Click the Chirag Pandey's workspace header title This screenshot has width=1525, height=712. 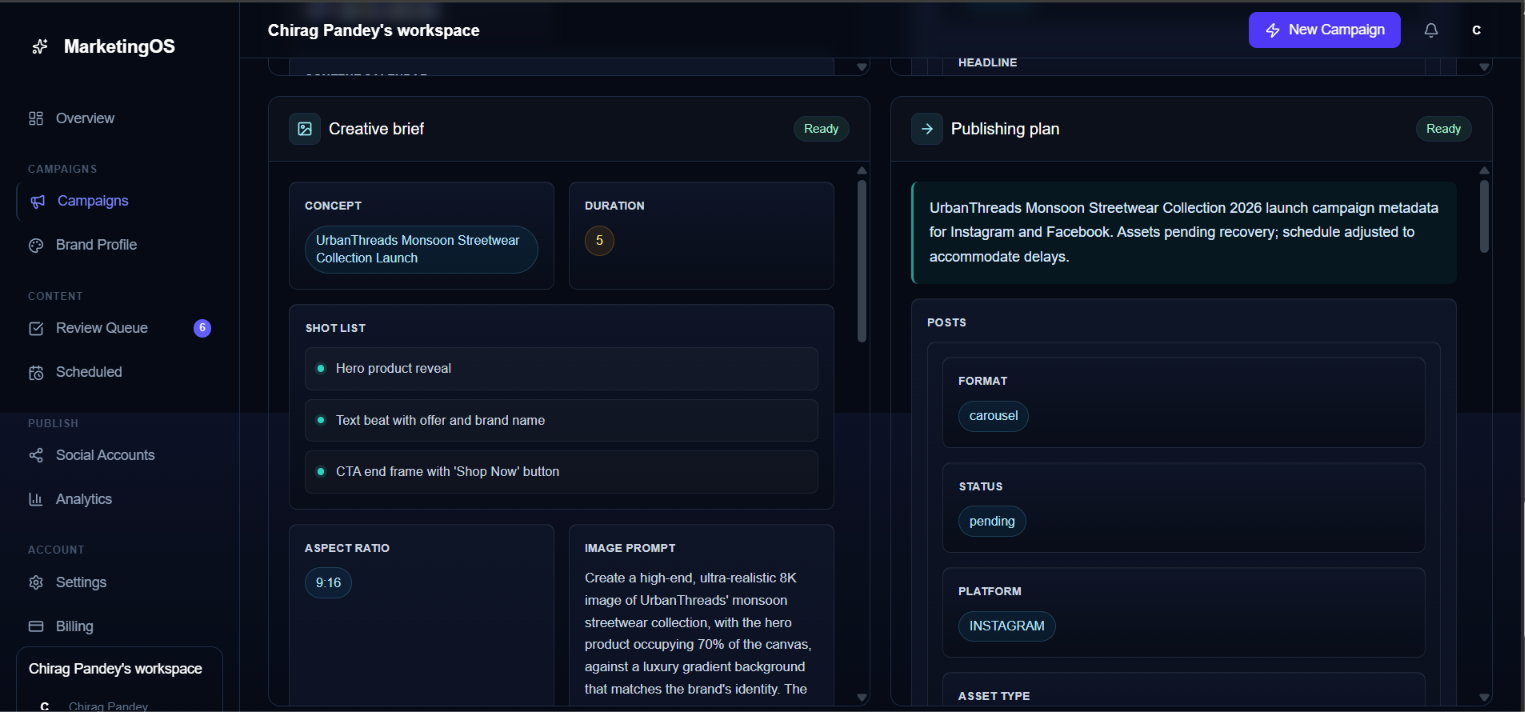(374, 30)
